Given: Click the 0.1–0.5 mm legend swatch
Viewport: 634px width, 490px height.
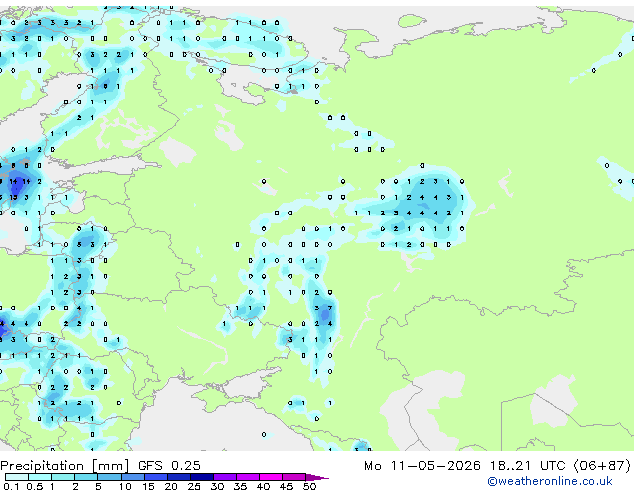Looking at the screenshot, I should [x=17, y=477].
